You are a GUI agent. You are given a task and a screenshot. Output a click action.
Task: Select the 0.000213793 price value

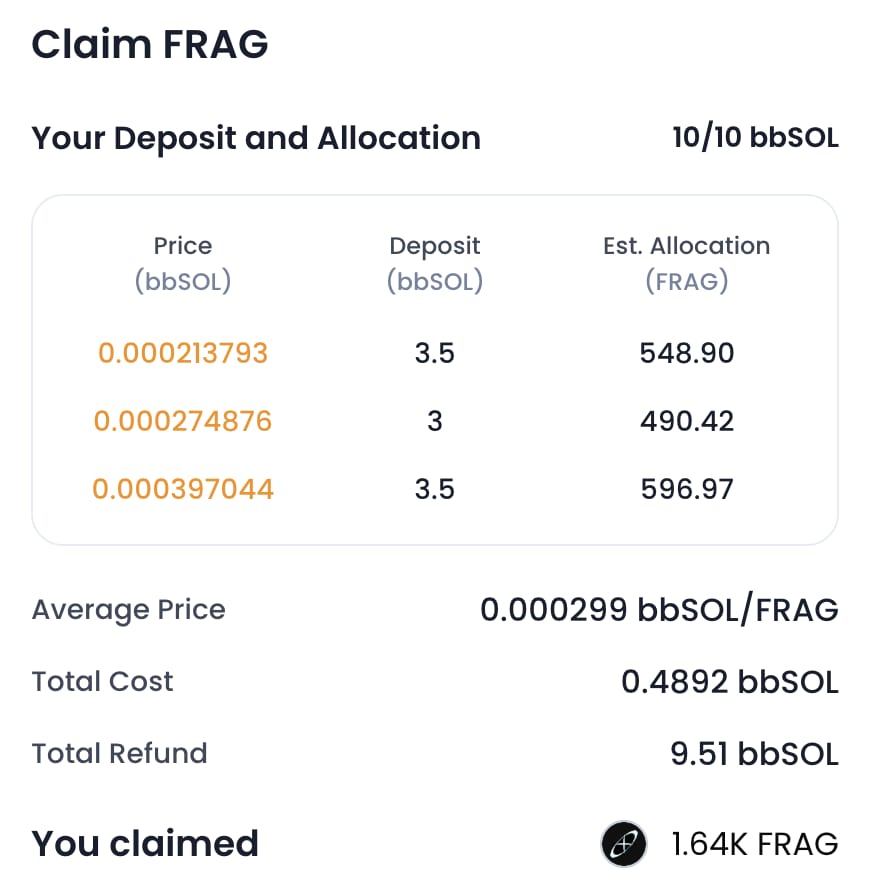tap(183, 353)
